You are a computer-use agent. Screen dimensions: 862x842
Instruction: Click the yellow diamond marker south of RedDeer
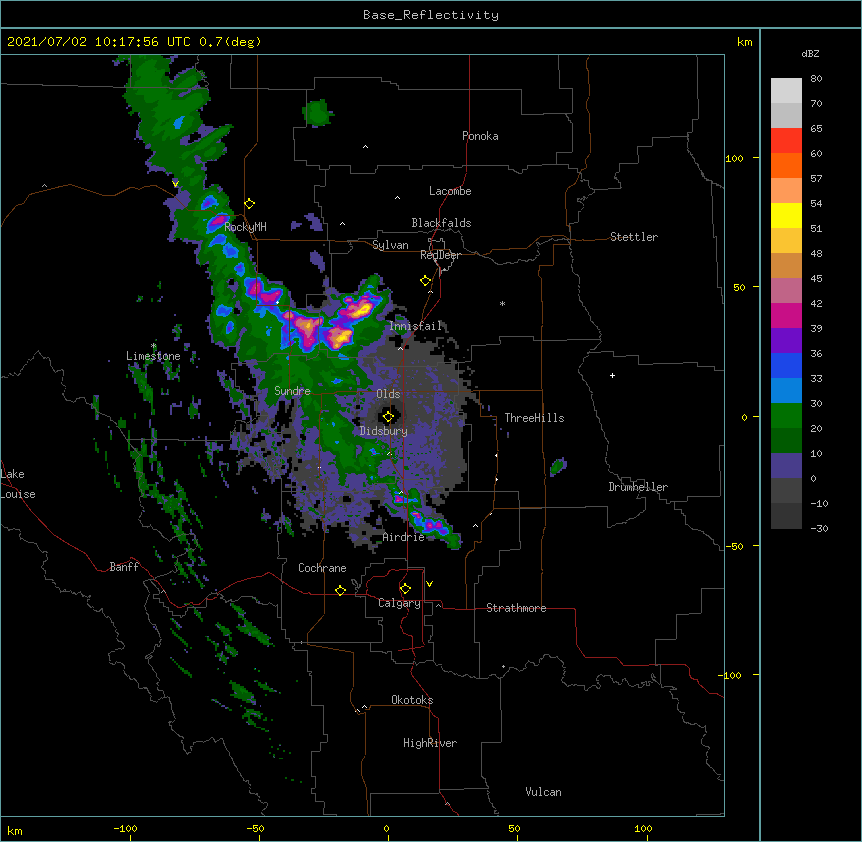point(426,281)
